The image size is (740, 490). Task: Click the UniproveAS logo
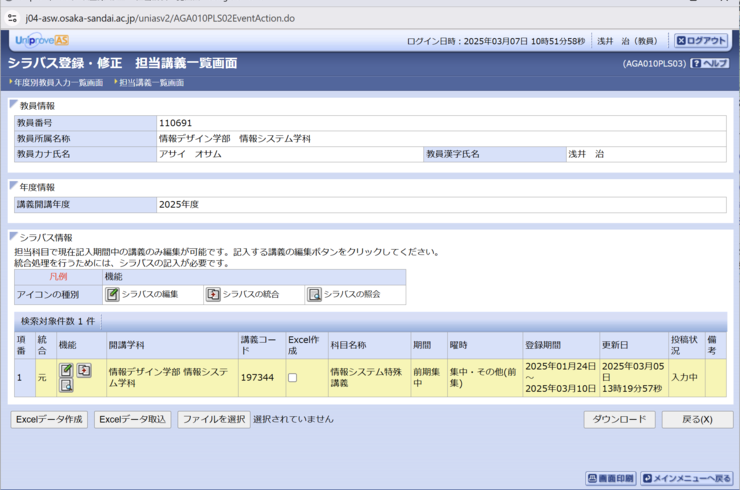click(42, 41)
